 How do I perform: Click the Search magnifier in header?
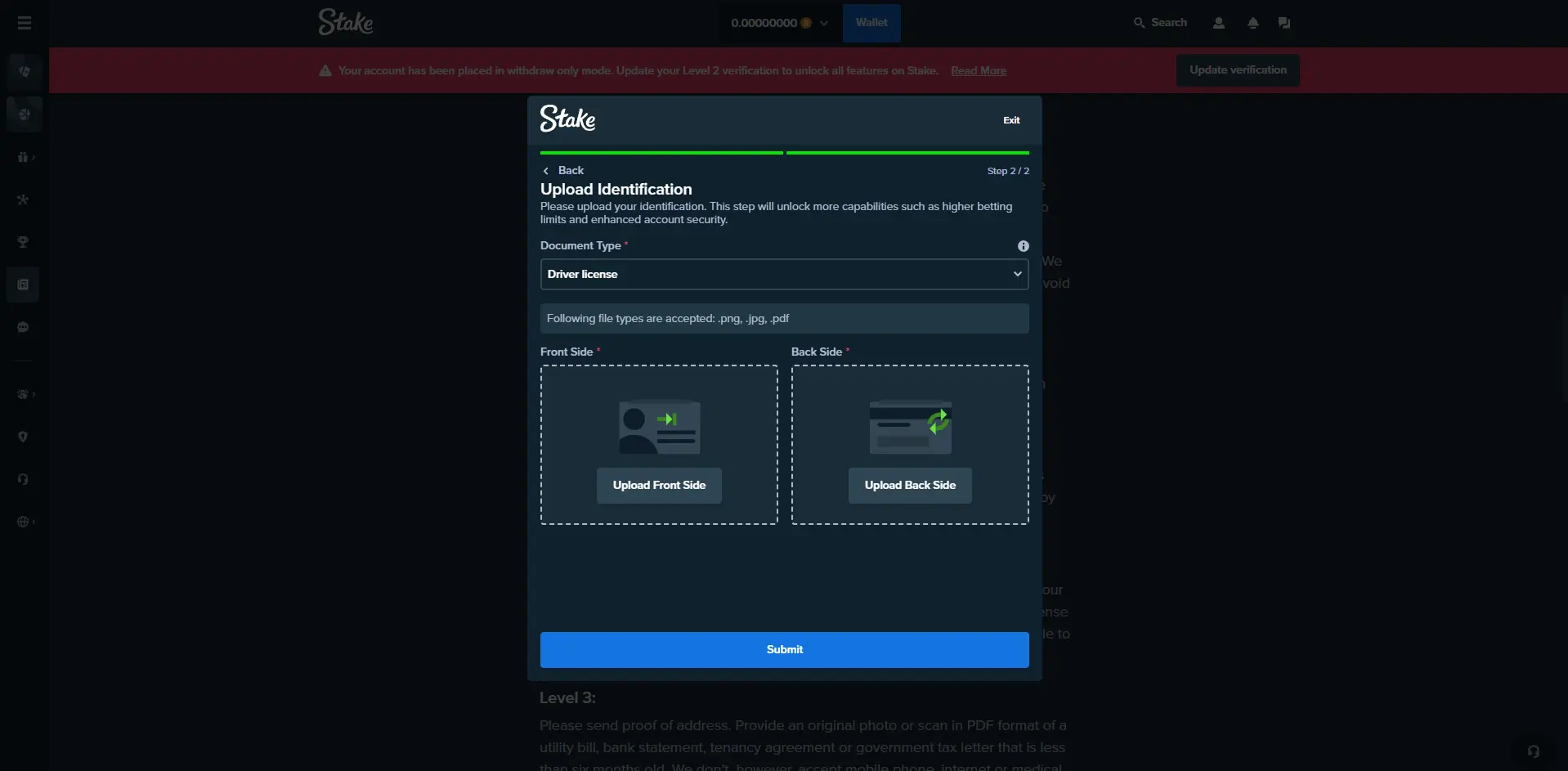click(1139, 23)
